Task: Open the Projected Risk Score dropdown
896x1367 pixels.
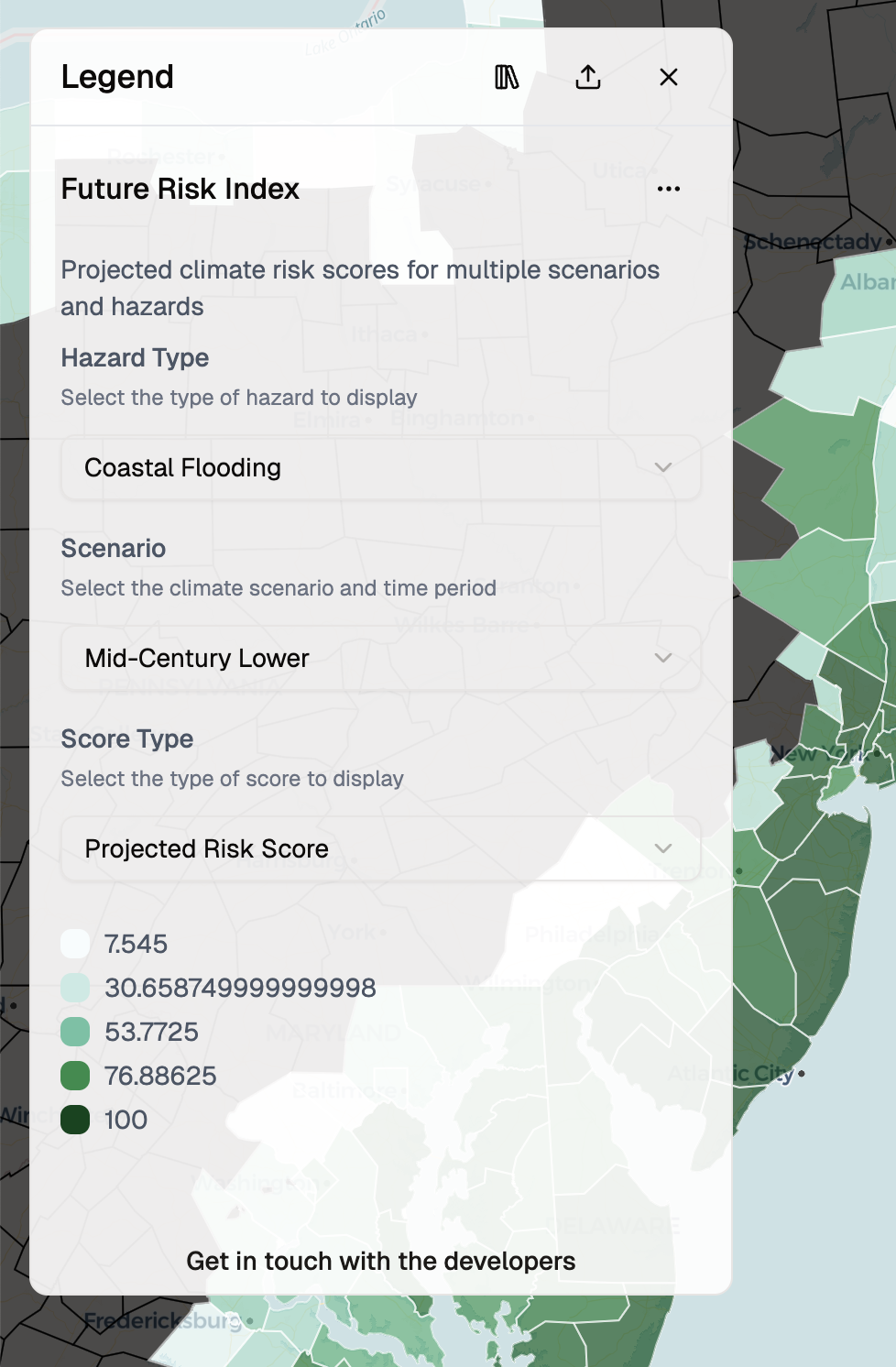Action: click(379, 848)
